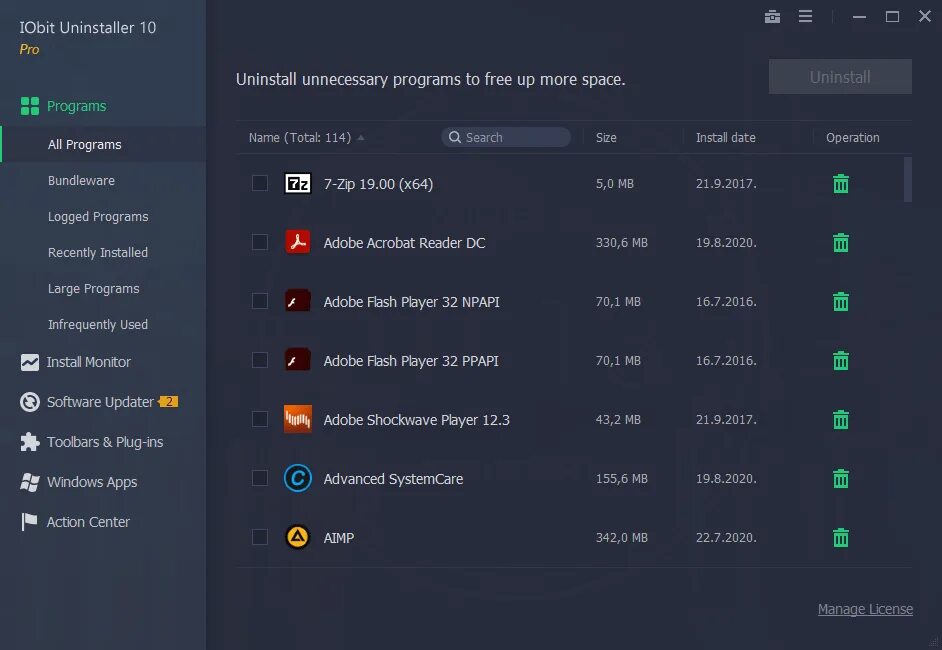Click trash icon for Adobe Shockwave Player 12.3

coord(840,419)
